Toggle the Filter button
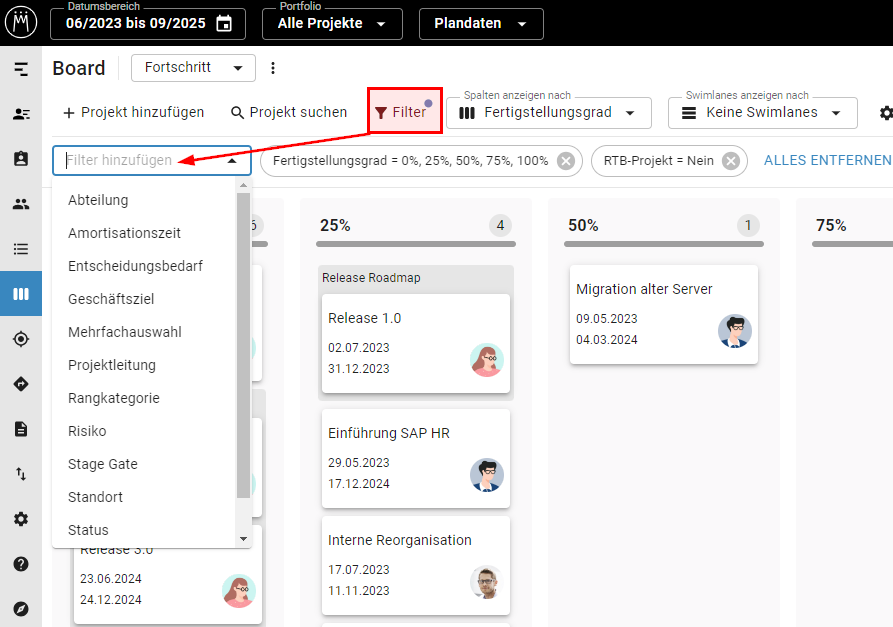Screen dimensions: 893x627 coord(405,111)
